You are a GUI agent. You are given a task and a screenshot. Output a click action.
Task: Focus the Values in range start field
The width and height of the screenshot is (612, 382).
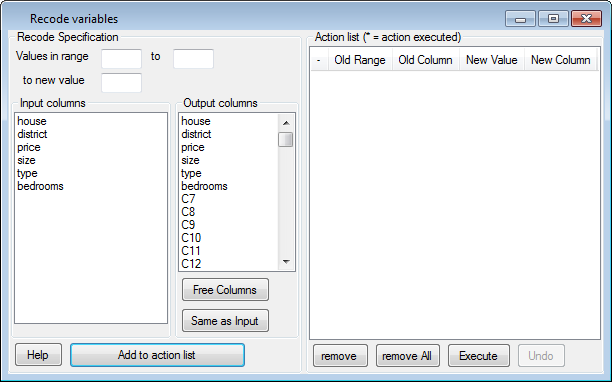point(121,59)
